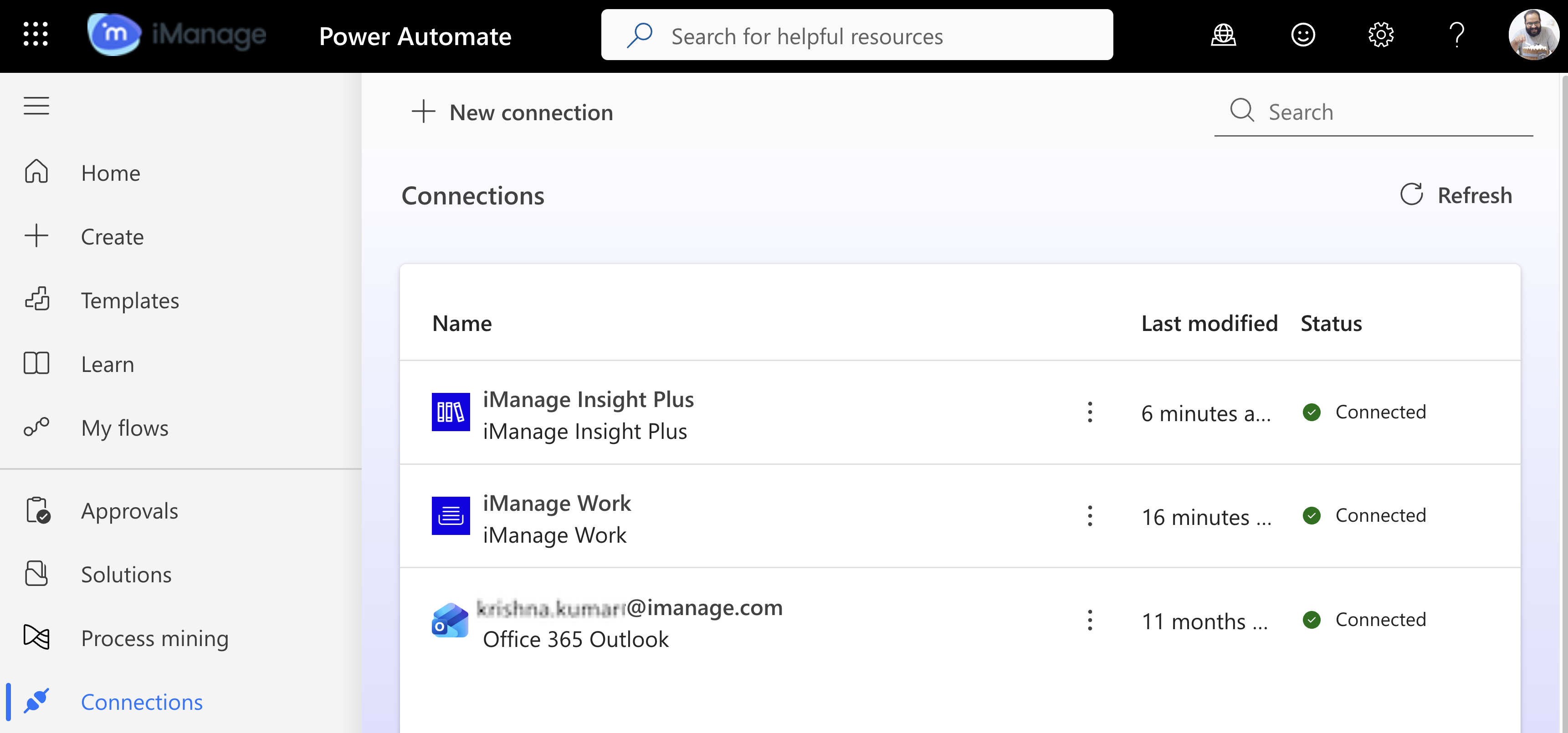This screenshot has height=733, width=1568.
Task: Open more options for iManage Work
Action: click(x=1090, y=516)
